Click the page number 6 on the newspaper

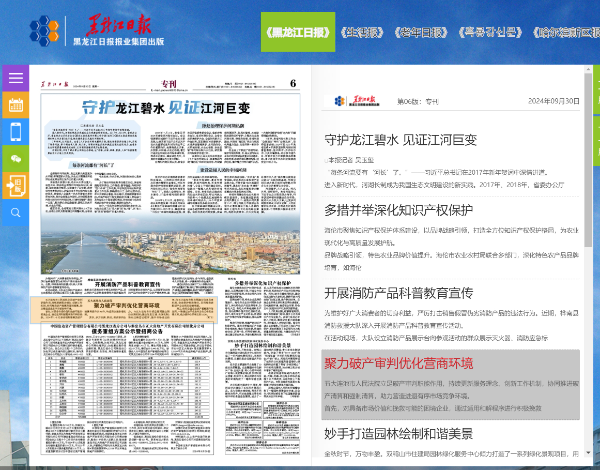[293, 83]
